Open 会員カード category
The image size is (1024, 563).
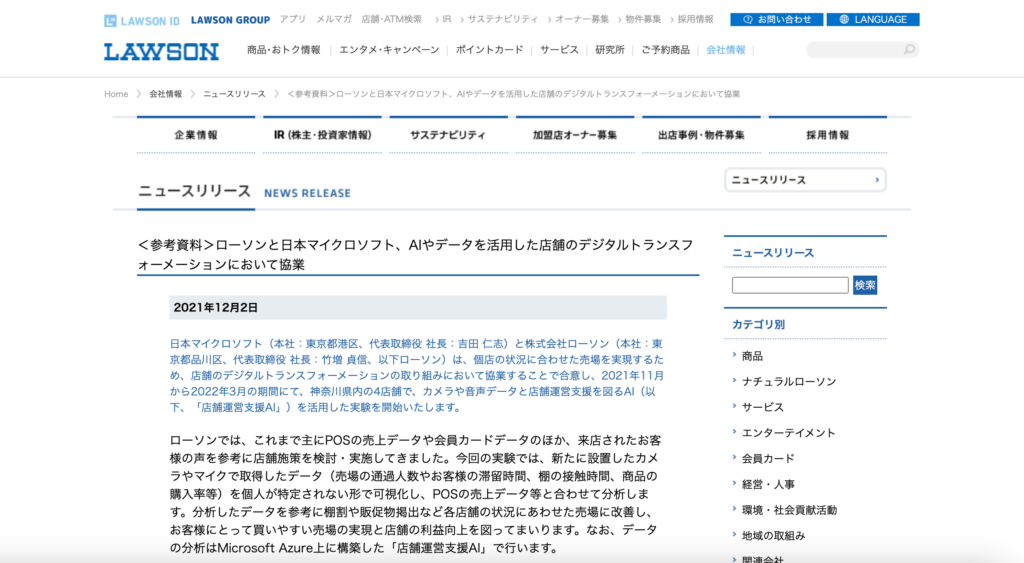coord(768,458)
